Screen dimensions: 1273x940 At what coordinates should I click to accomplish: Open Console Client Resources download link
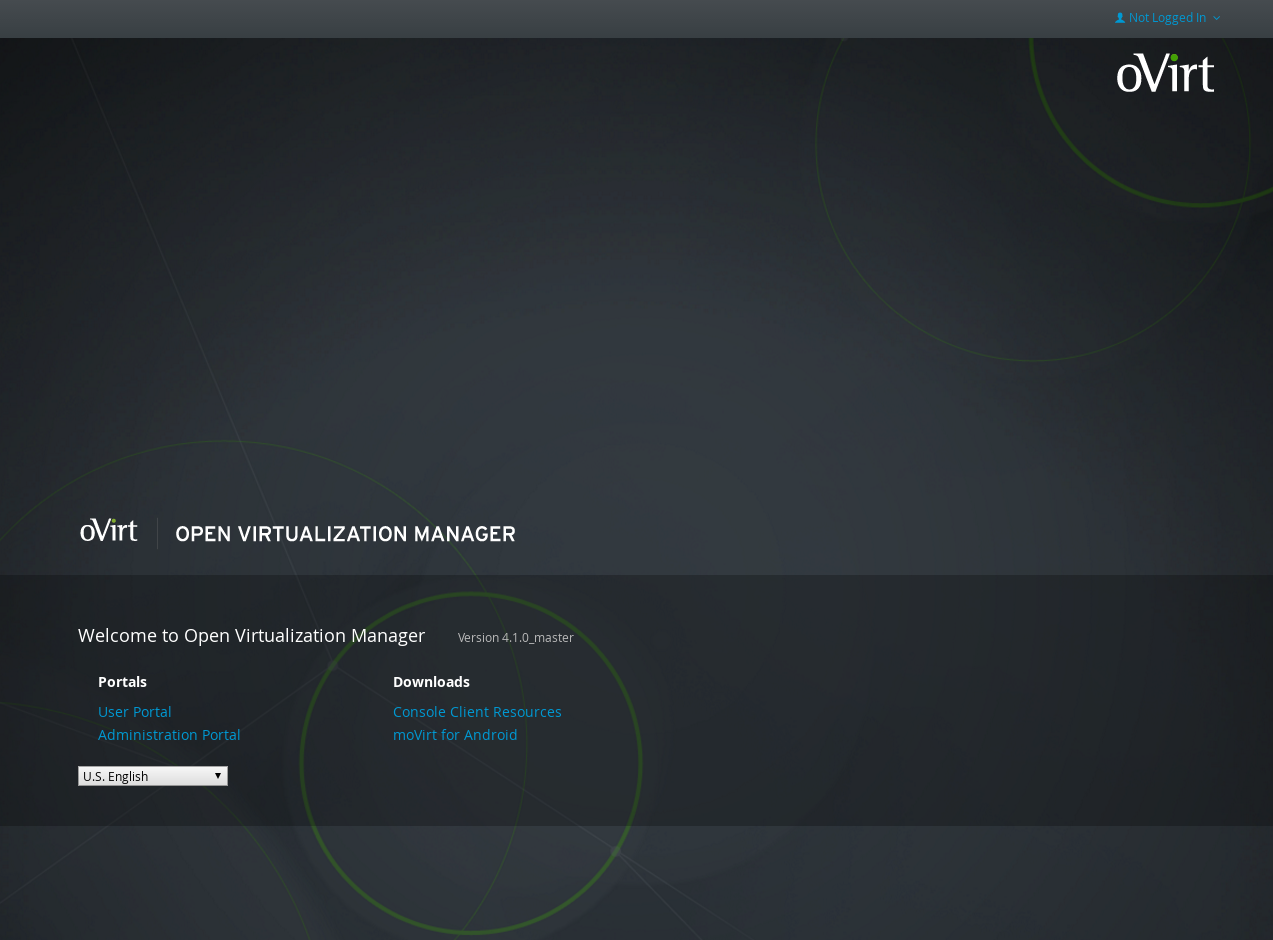[477, 712]
